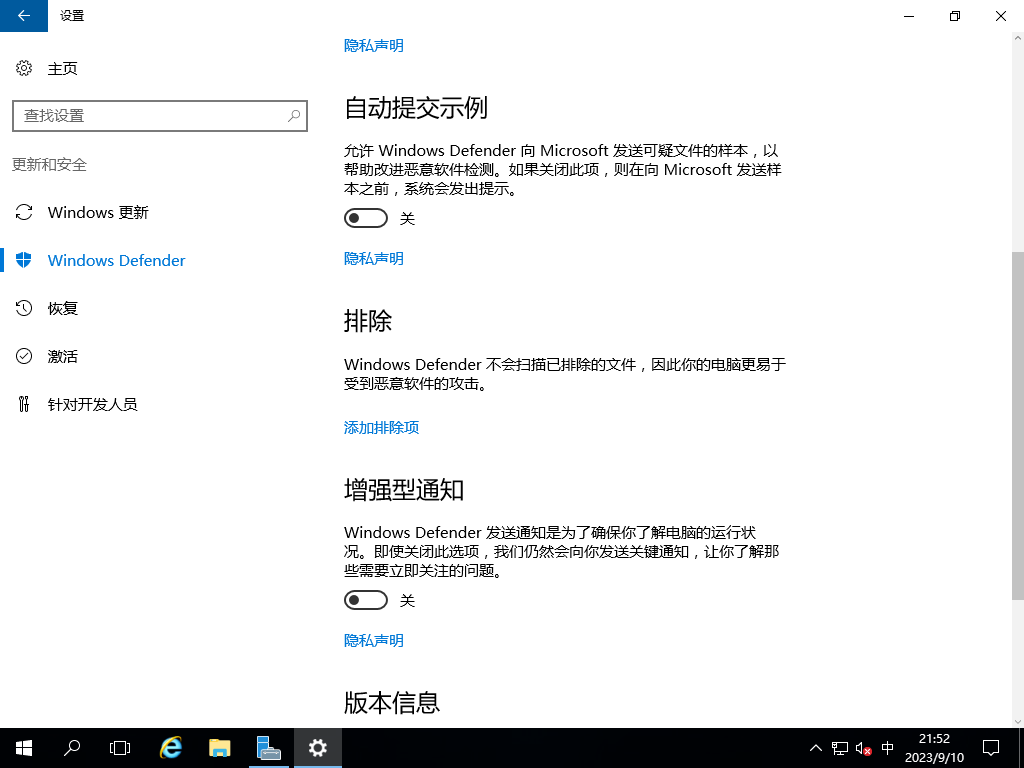
Task: Select the Recovery clock icon
Action: pyautogui.click(x=24, y=308)
